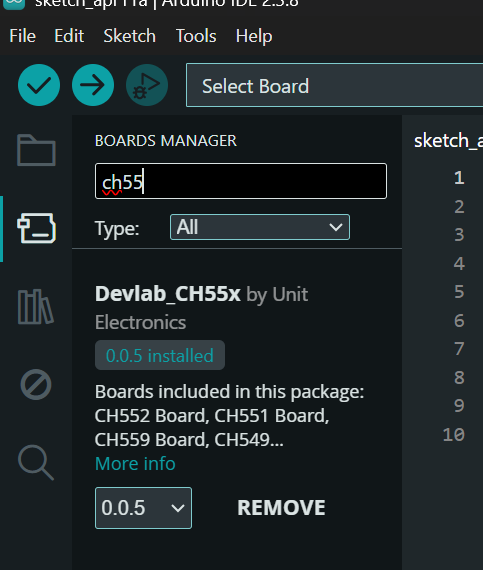The image size is (483, 570).
Task: Open the Help menu
Action: coord(254,36)
